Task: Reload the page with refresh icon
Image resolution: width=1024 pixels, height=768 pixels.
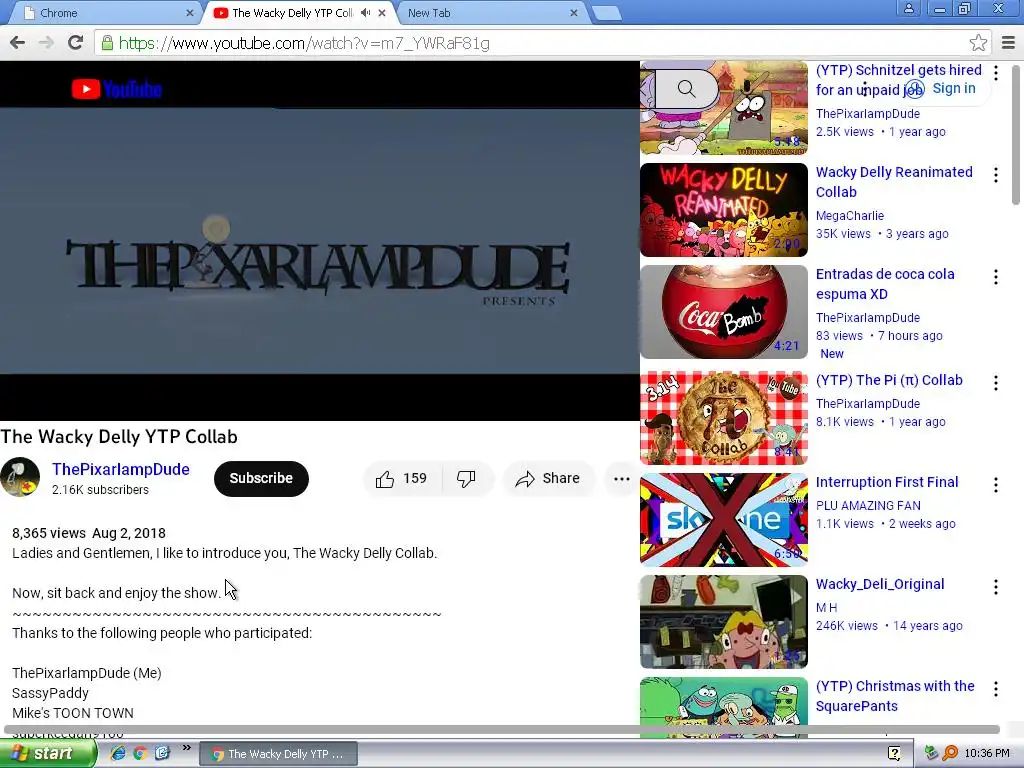Action: [75, 43]
